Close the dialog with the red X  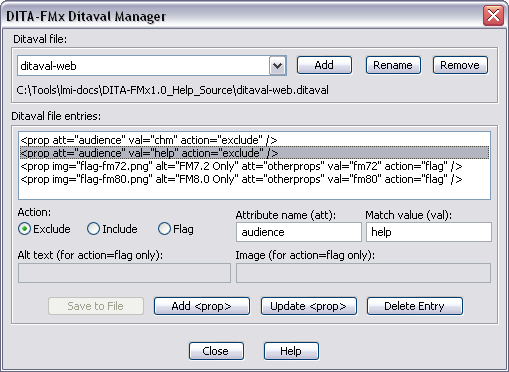click(493, 15)
